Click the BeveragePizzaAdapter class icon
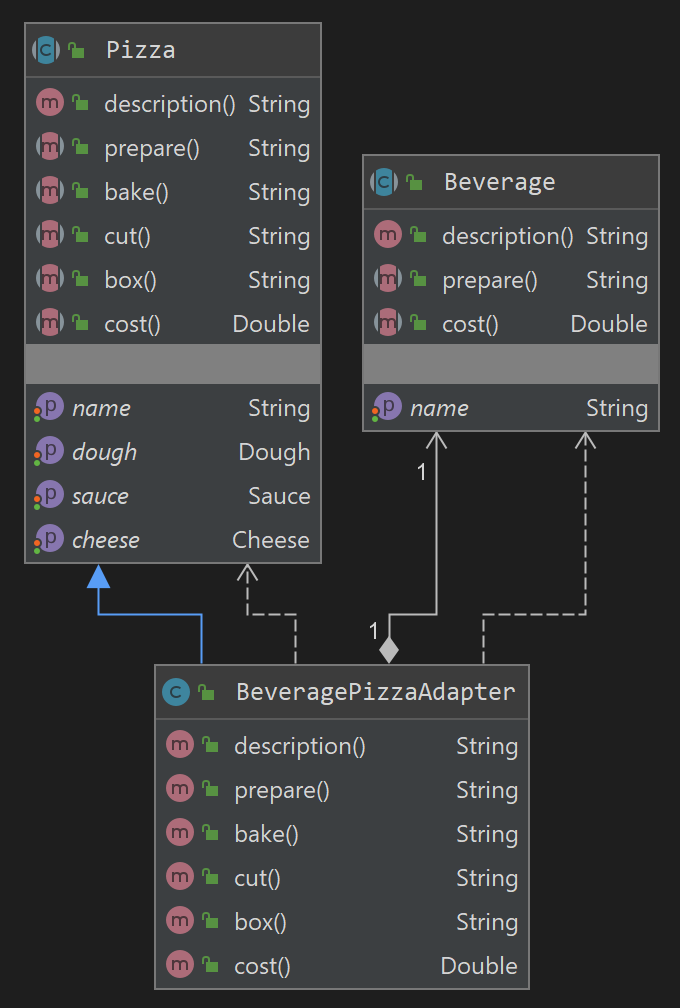Image resolution: width=680 pixels, height=1008 pixels. pos(177,691)
